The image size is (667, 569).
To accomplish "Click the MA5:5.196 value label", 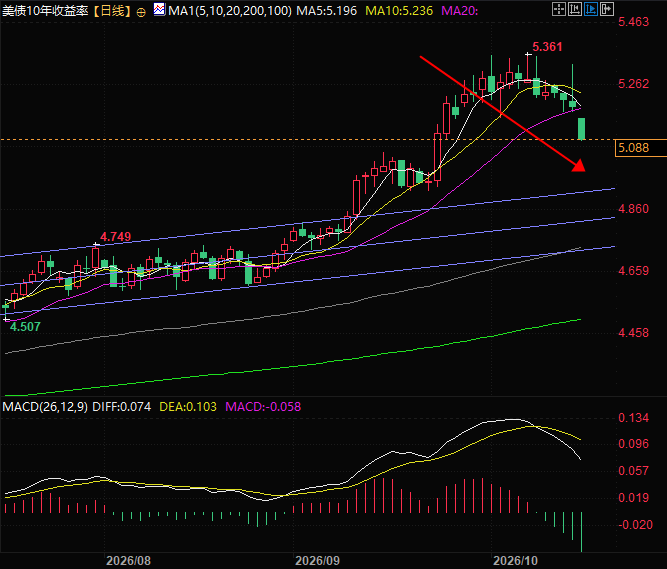I will coord(327,11).
